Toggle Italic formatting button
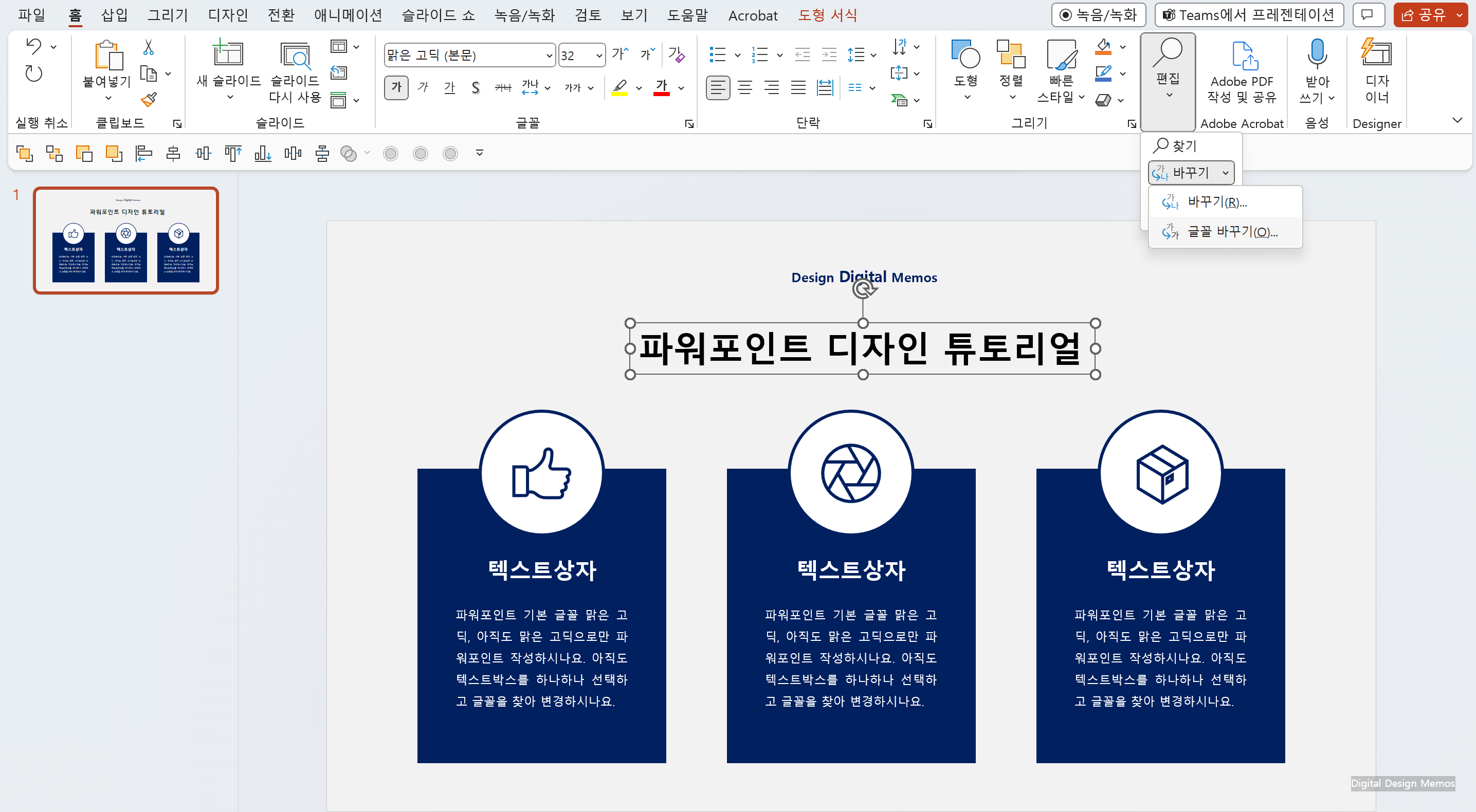Viewport: 1476px width, 812px height. coord(423,87)
